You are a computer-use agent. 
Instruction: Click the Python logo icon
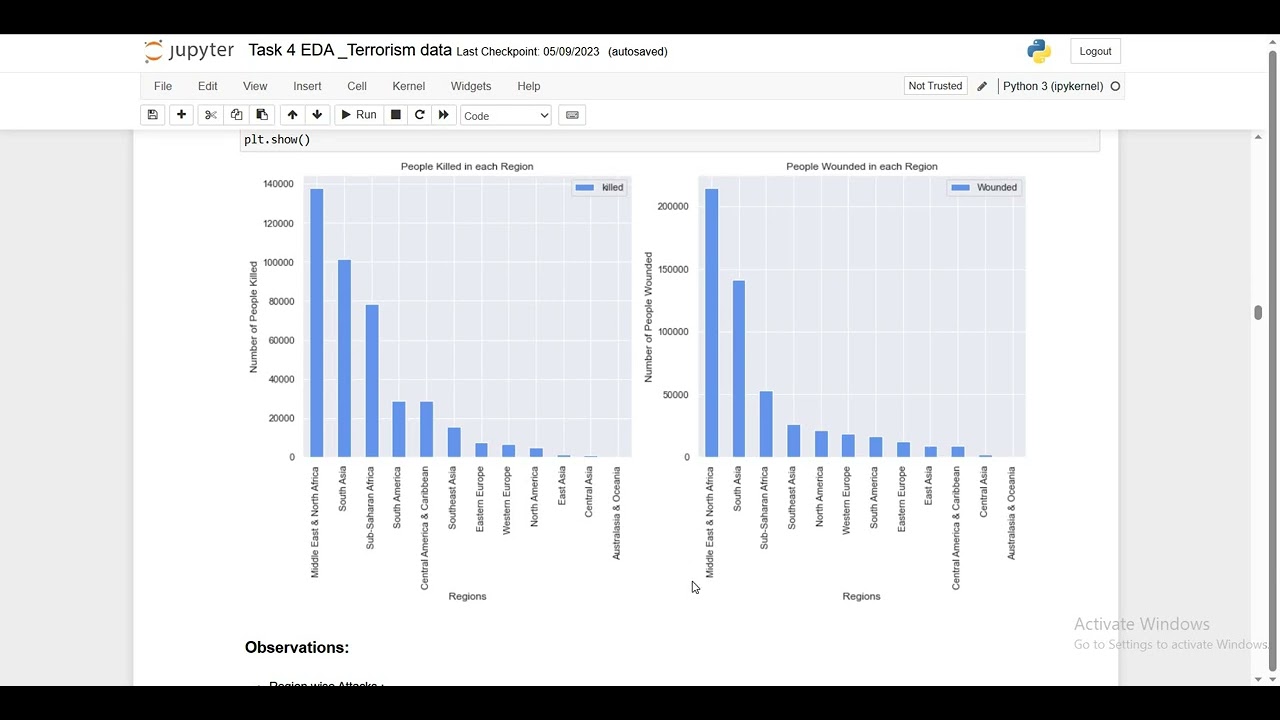pos(1039,51)
